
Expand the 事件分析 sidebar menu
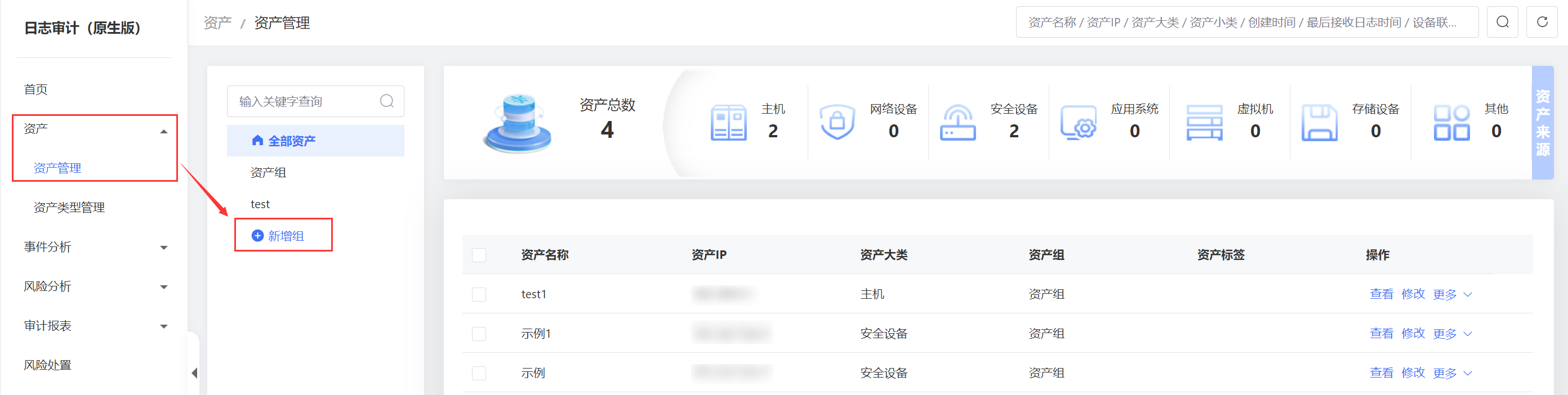[95, 248]
